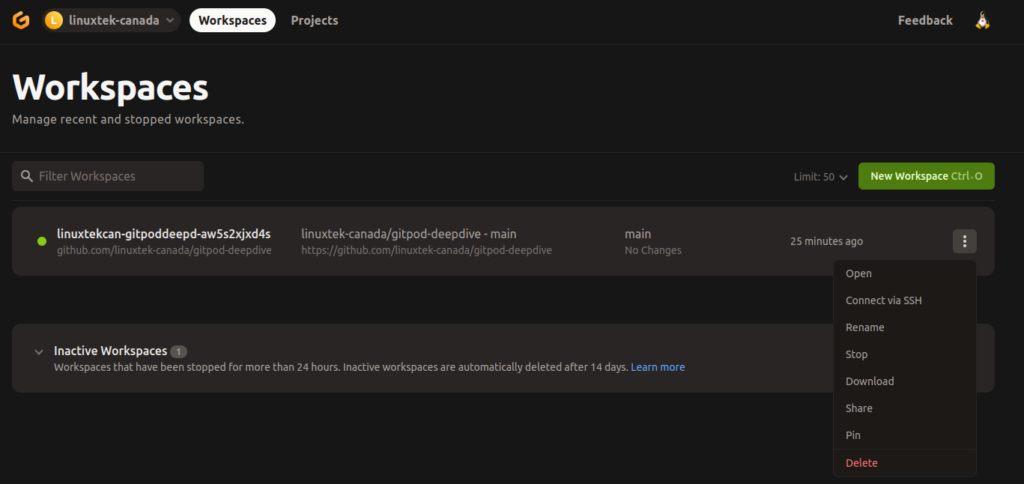Switch to the Projects tab
This screenshot has width=1024, height=484.
click(x=315, y=20)
